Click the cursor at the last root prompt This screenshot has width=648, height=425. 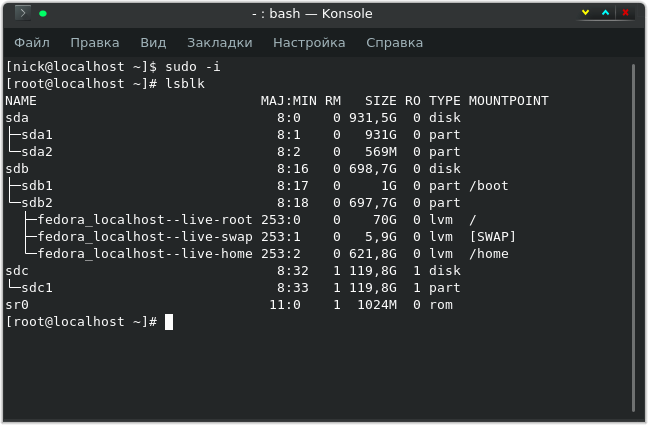[x=169, y=322]
